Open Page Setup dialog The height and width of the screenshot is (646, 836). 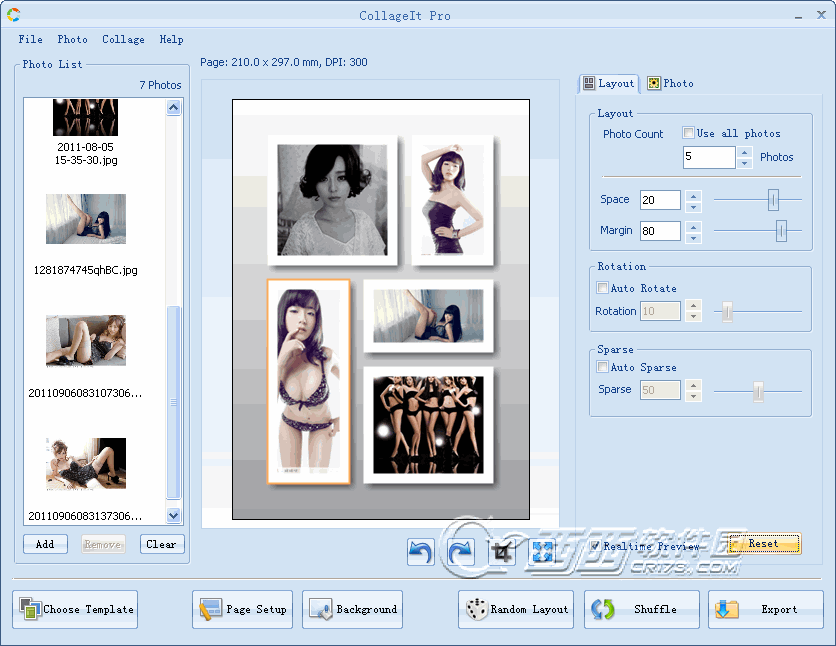pyautogui.click(x=243, y=609)
